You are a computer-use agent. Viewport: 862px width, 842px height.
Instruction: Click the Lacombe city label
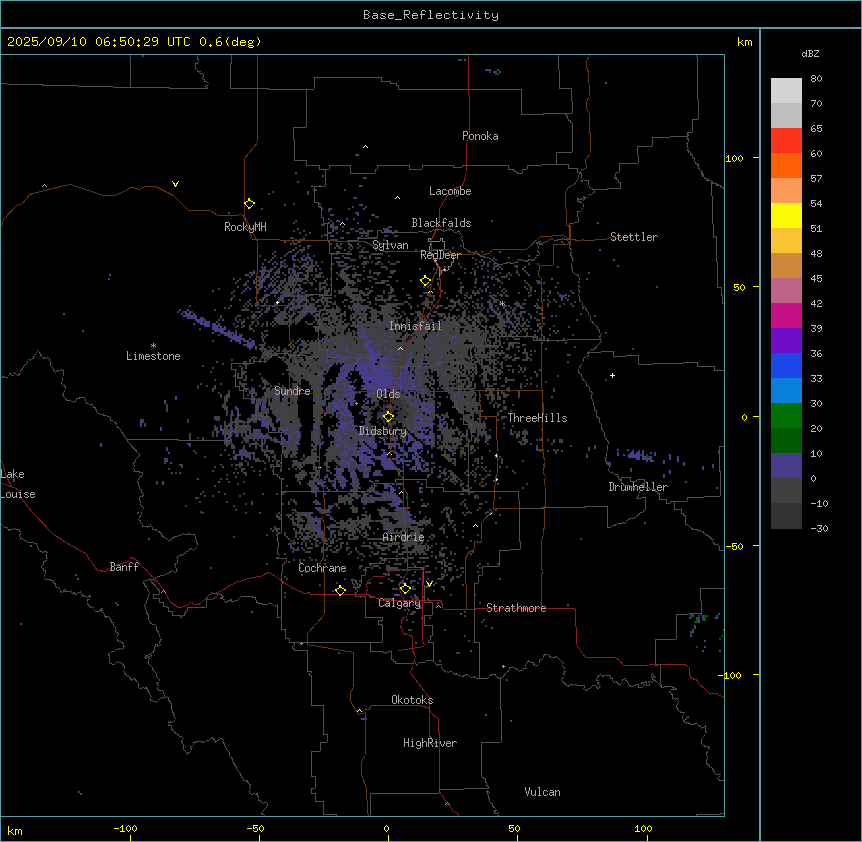click(x=450, y=191)
